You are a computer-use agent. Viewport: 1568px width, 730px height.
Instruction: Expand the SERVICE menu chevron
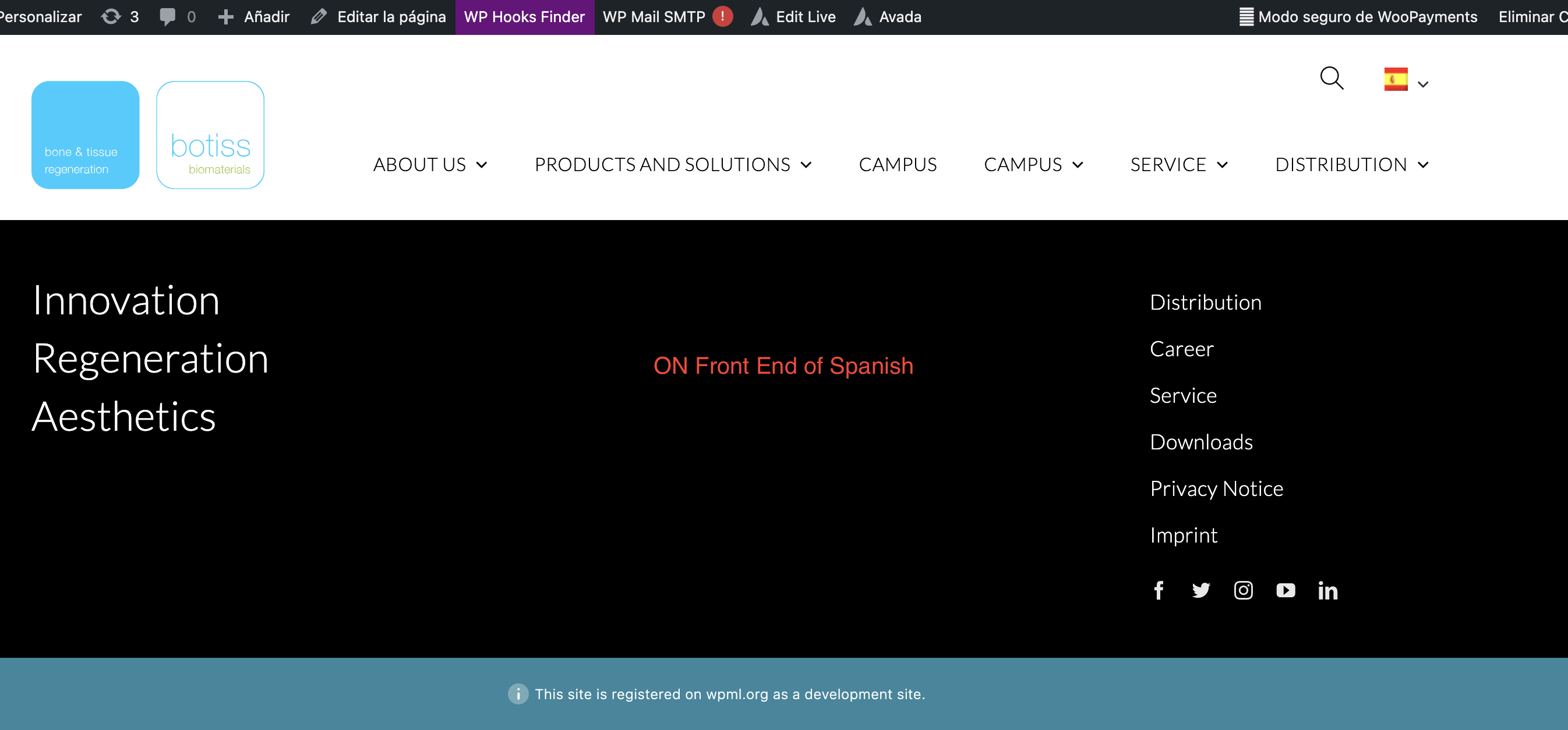[x=1222, y=165]
